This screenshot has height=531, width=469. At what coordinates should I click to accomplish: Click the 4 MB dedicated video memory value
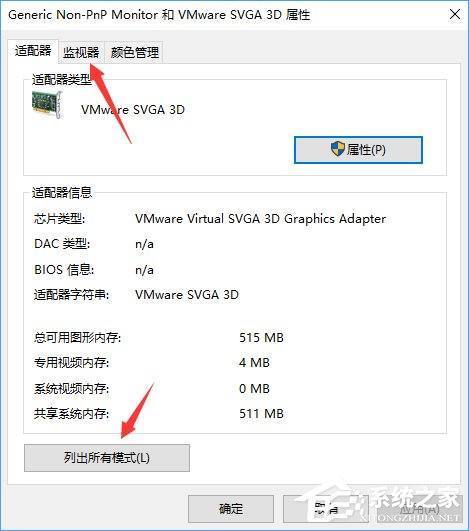[254, 363]
